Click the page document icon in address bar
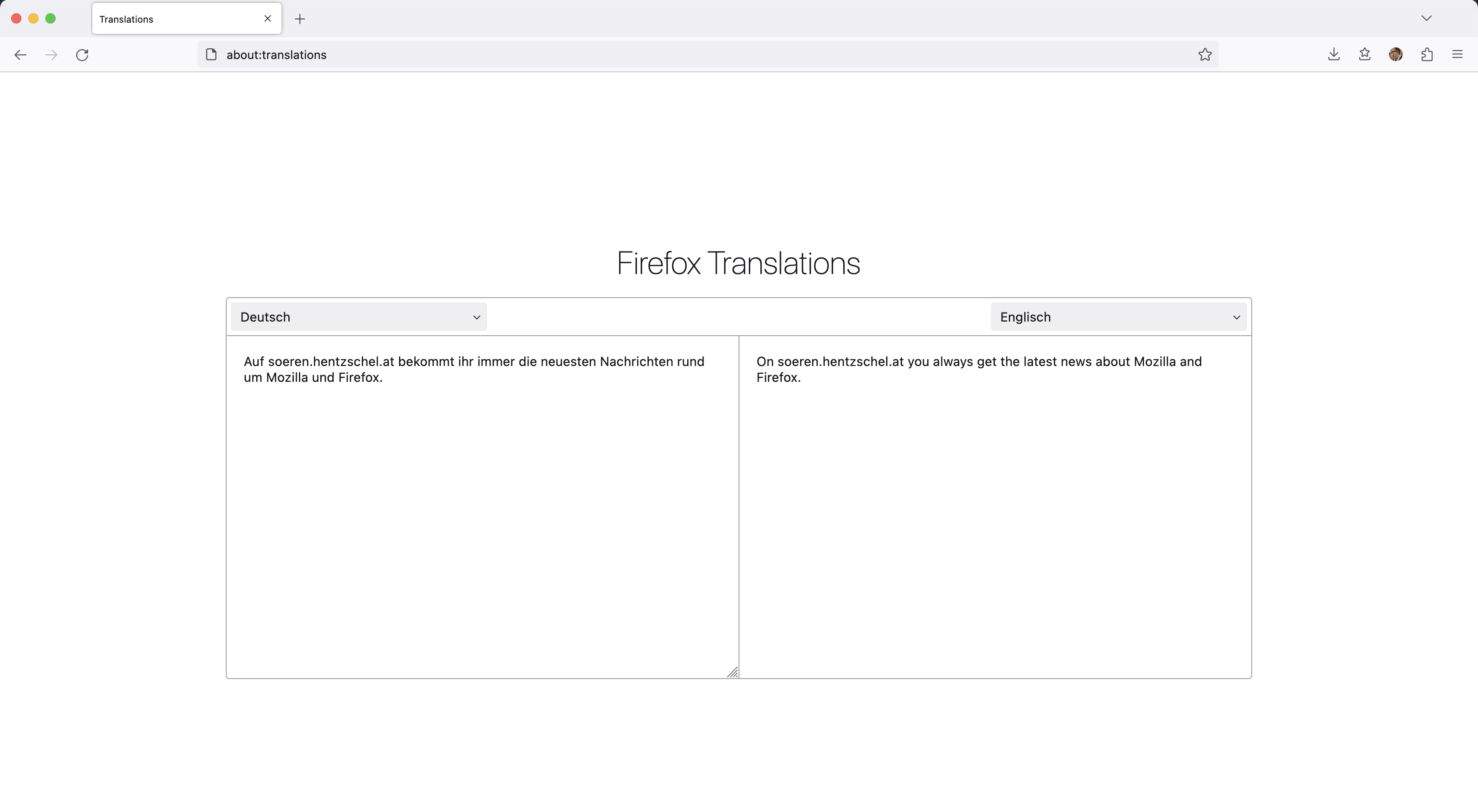1478x812 pixels. point(211,54)
